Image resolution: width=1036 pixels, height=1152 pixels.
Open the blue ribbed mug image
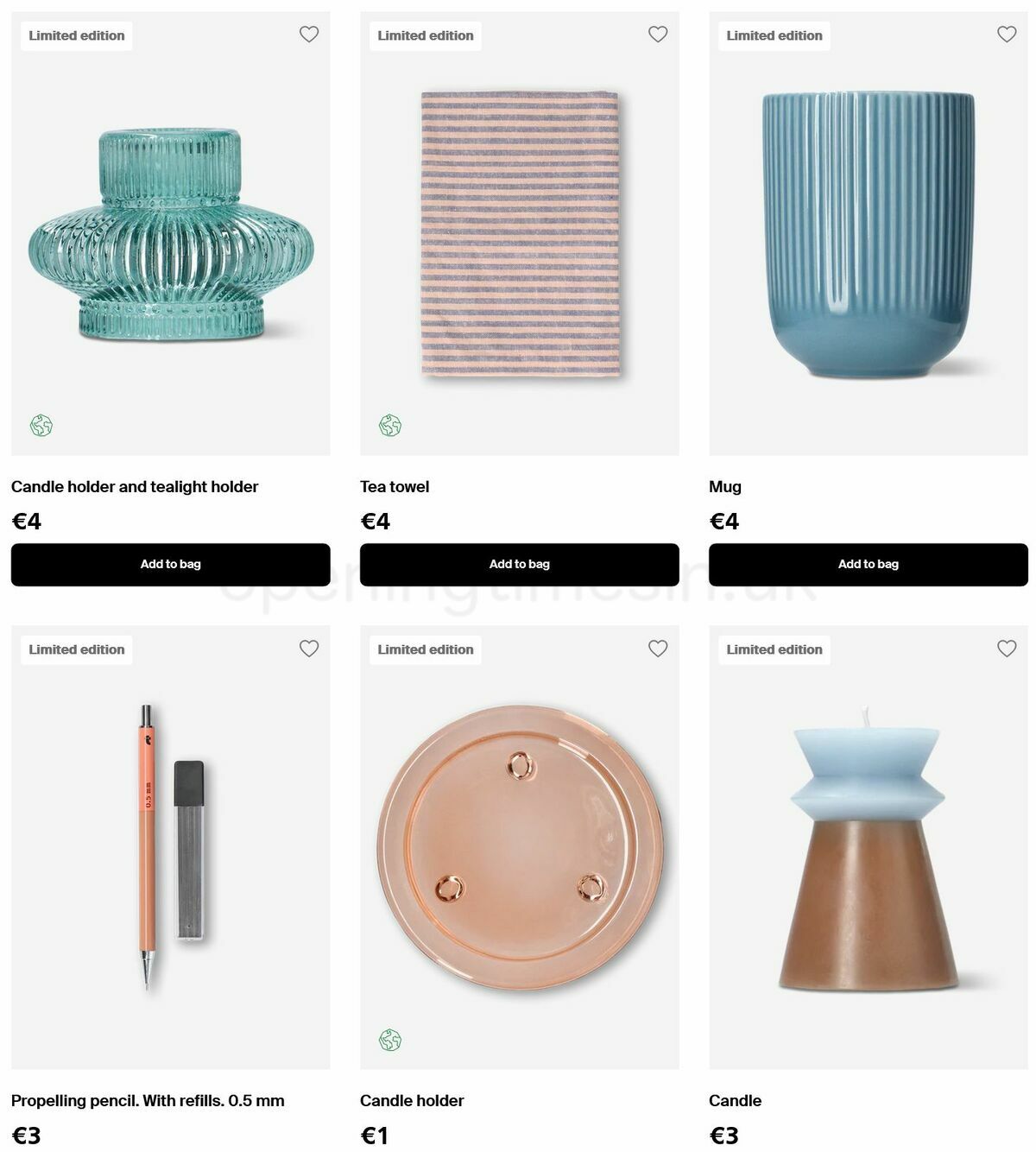869,234
